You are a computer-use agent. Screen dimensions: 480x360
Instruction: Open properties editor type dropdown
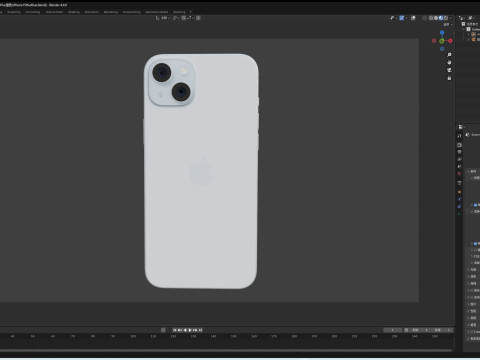[x=461, y=127]
